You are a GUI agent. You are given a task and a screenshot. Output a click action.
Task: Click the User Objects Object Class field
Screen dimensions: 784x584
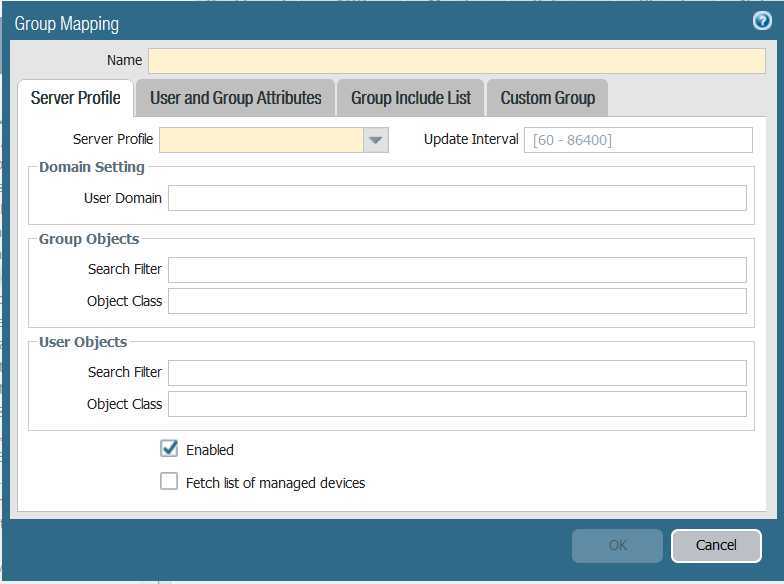click(457, 404)
